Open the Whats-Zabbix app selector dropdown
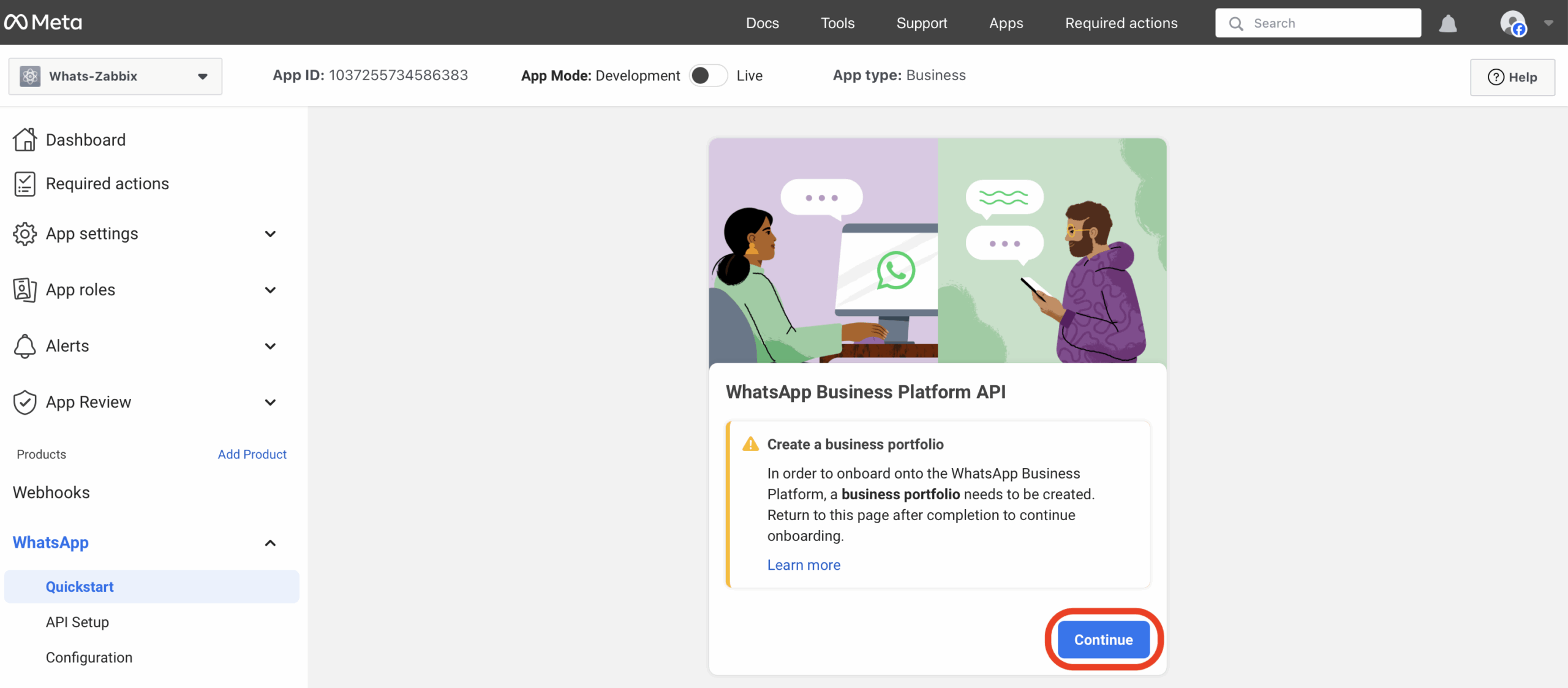The width and height of the screenshot is (1568, 688). click(115, 76)
